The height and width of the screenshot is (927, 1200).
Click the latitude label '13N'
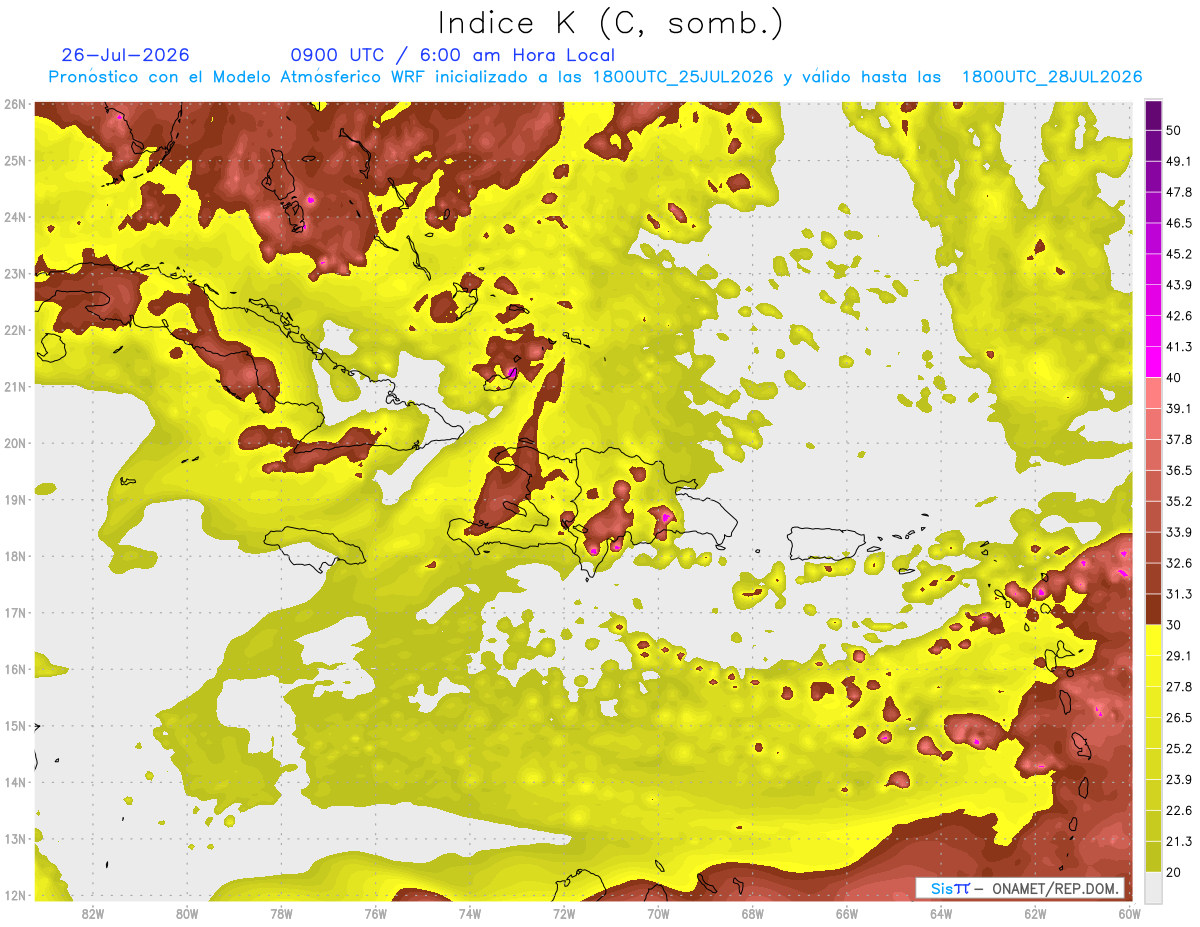click(x=15, y=838)
